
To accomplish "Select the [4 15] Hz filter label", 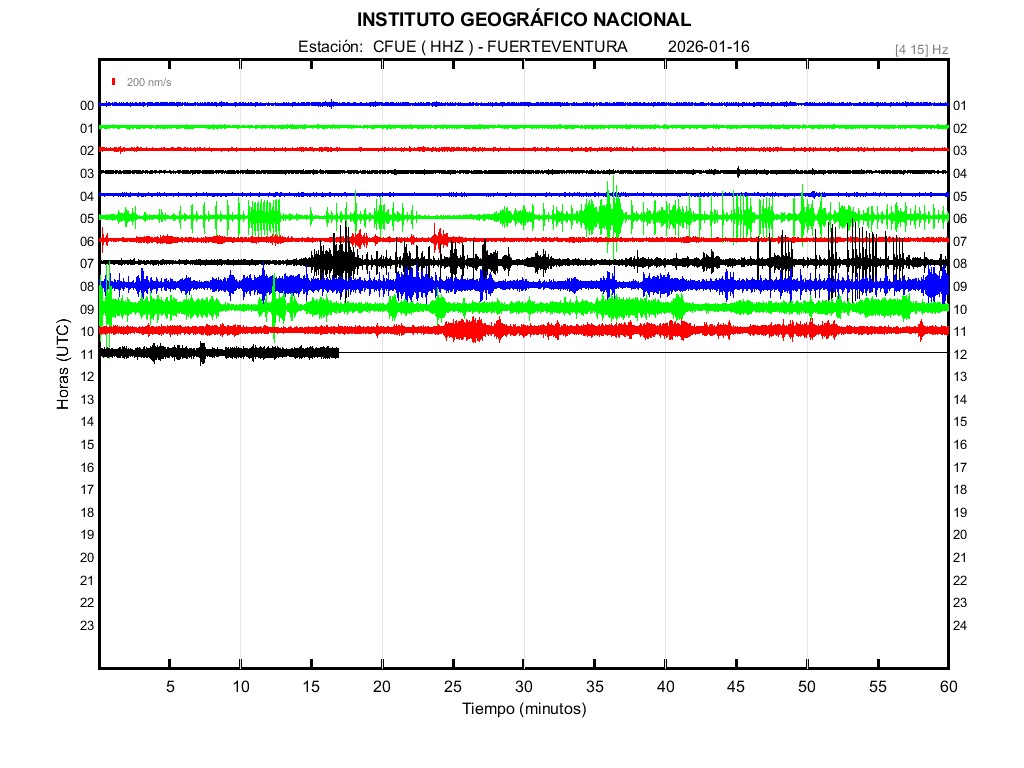I will tap(921, 49).
